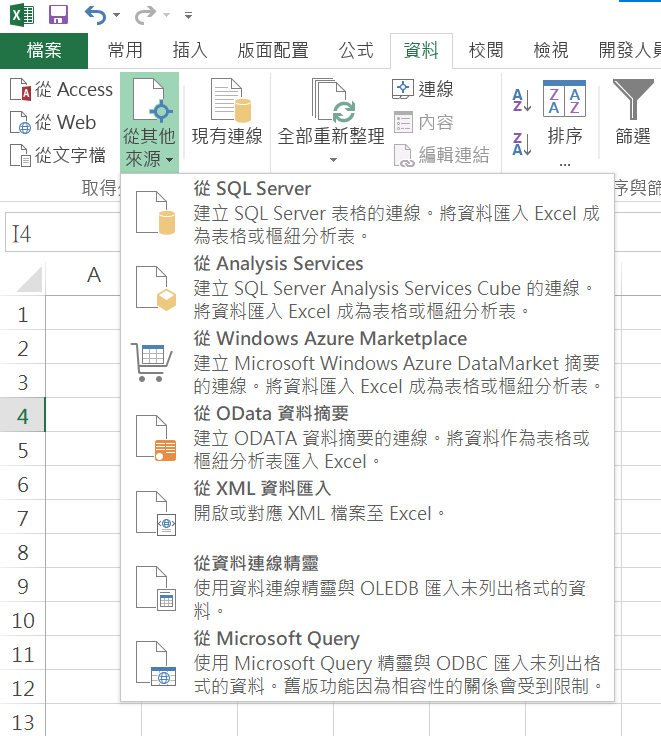Select row 2 header
Screen dimensions: 661x736
point(23,348)
